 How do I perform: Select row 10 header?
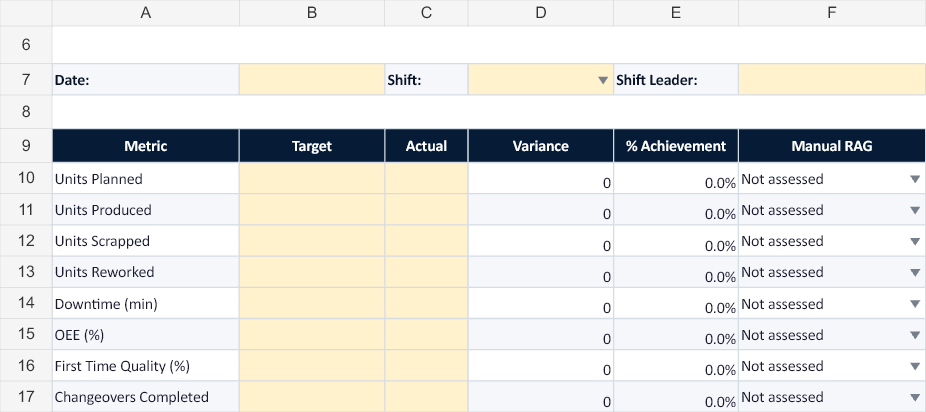tap(26, 178)
